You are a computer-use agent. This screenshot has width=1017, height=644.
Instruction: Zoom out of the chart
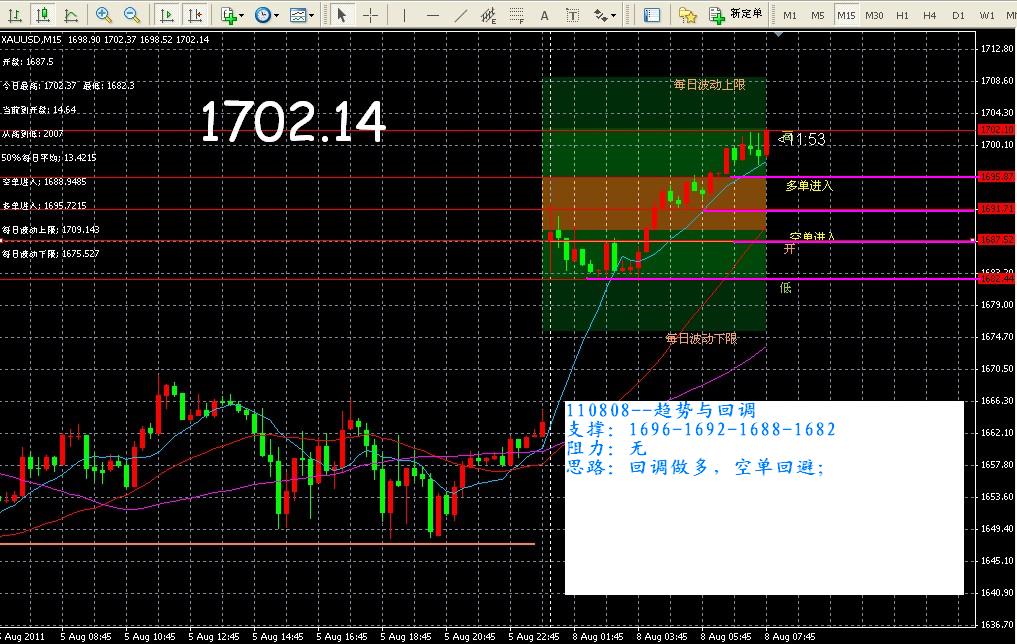(x=132, y=15)
